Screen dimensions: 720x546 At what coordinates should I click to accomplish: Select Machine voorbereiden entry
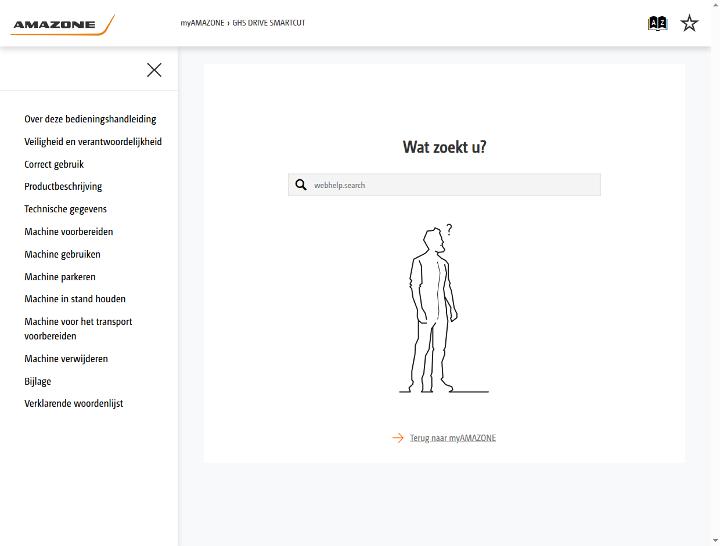(69, 231)
